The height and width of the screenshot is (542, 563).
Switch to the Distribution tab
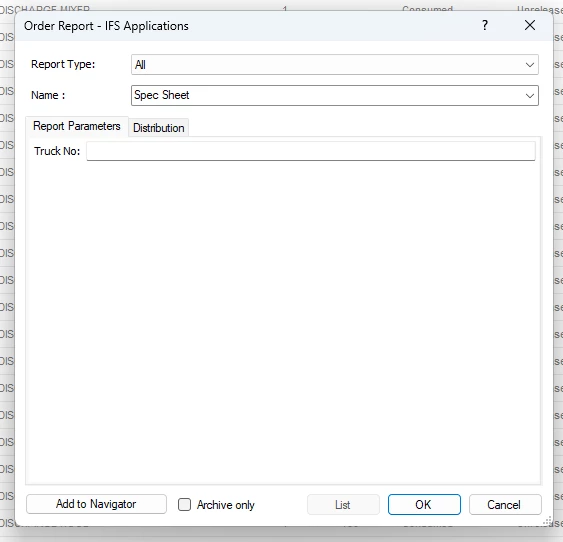point(158,128)
